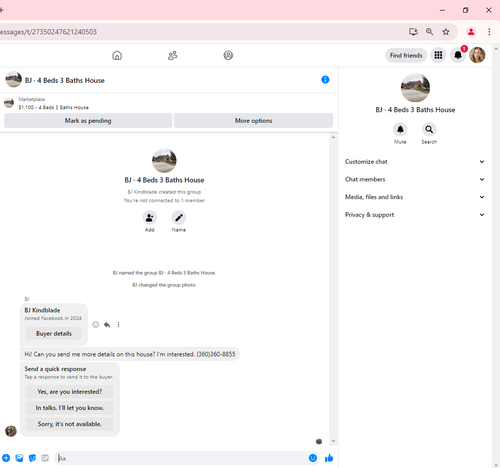Open account profile picture menu

point(477,55)
